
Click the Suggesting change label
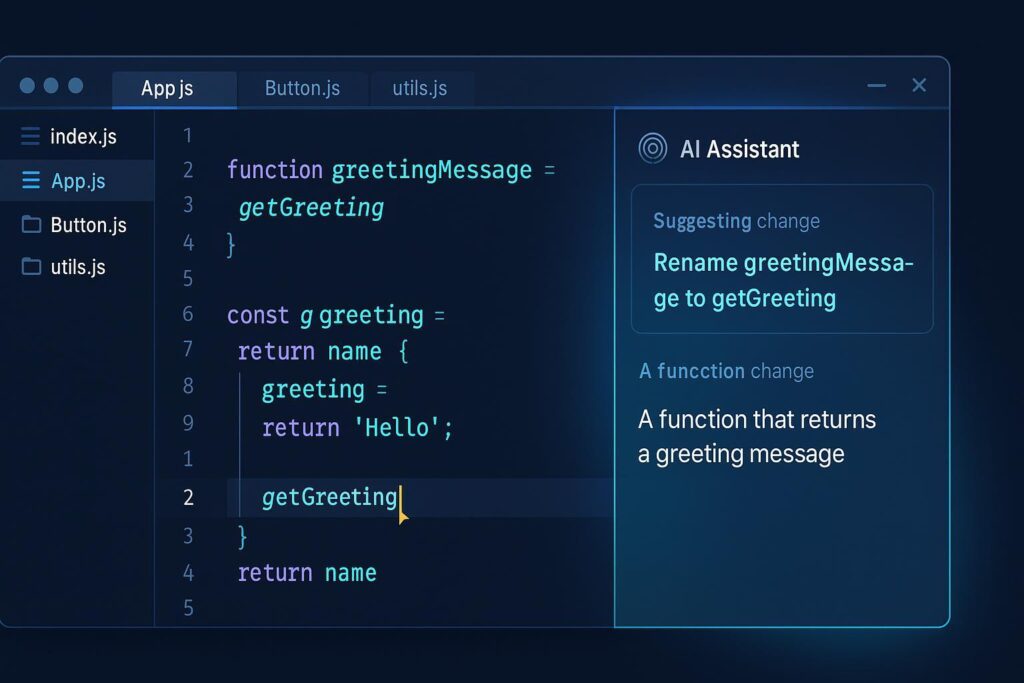pyautogui.click(x=736, y=221)
